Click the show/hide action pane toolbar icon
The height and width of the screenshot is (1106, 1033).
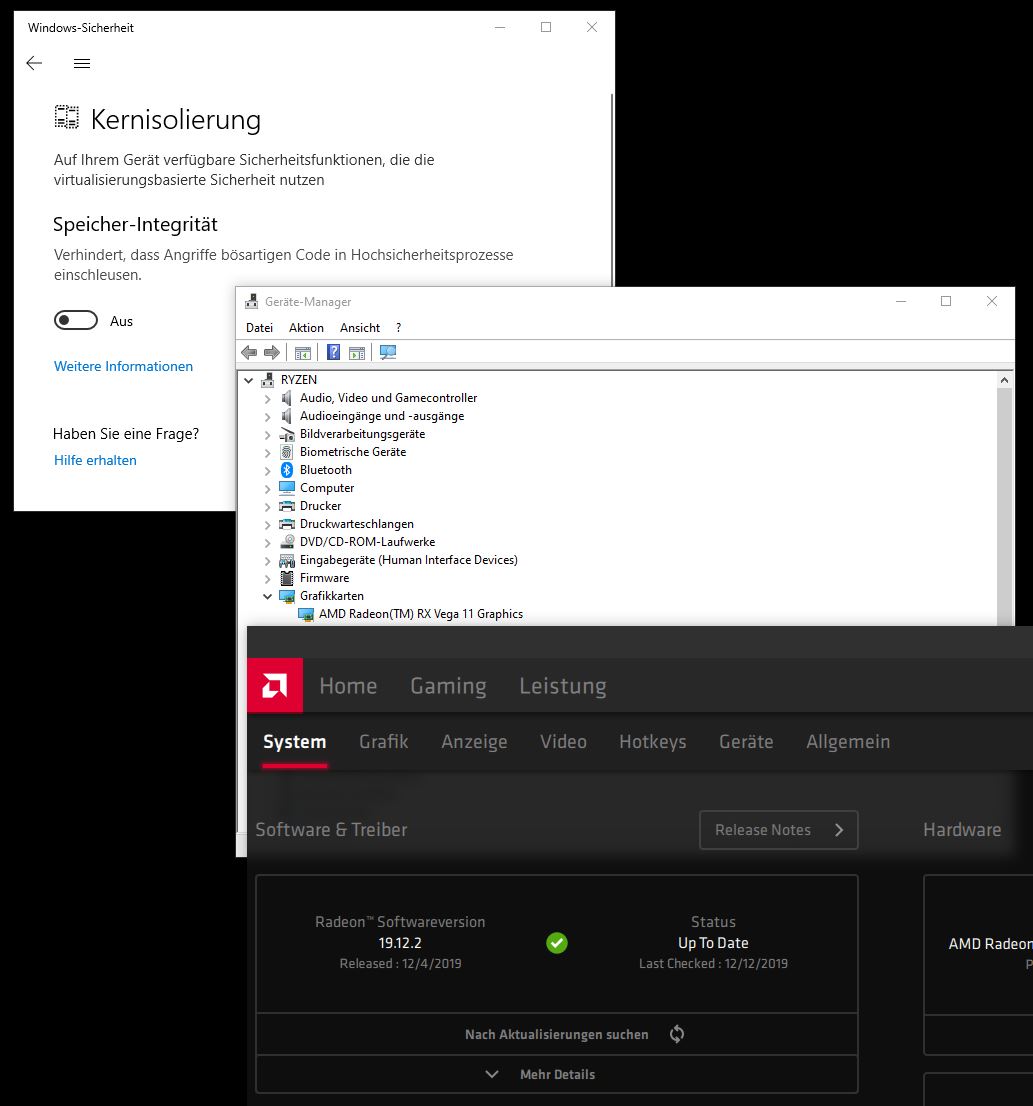(x=357, y=353)
